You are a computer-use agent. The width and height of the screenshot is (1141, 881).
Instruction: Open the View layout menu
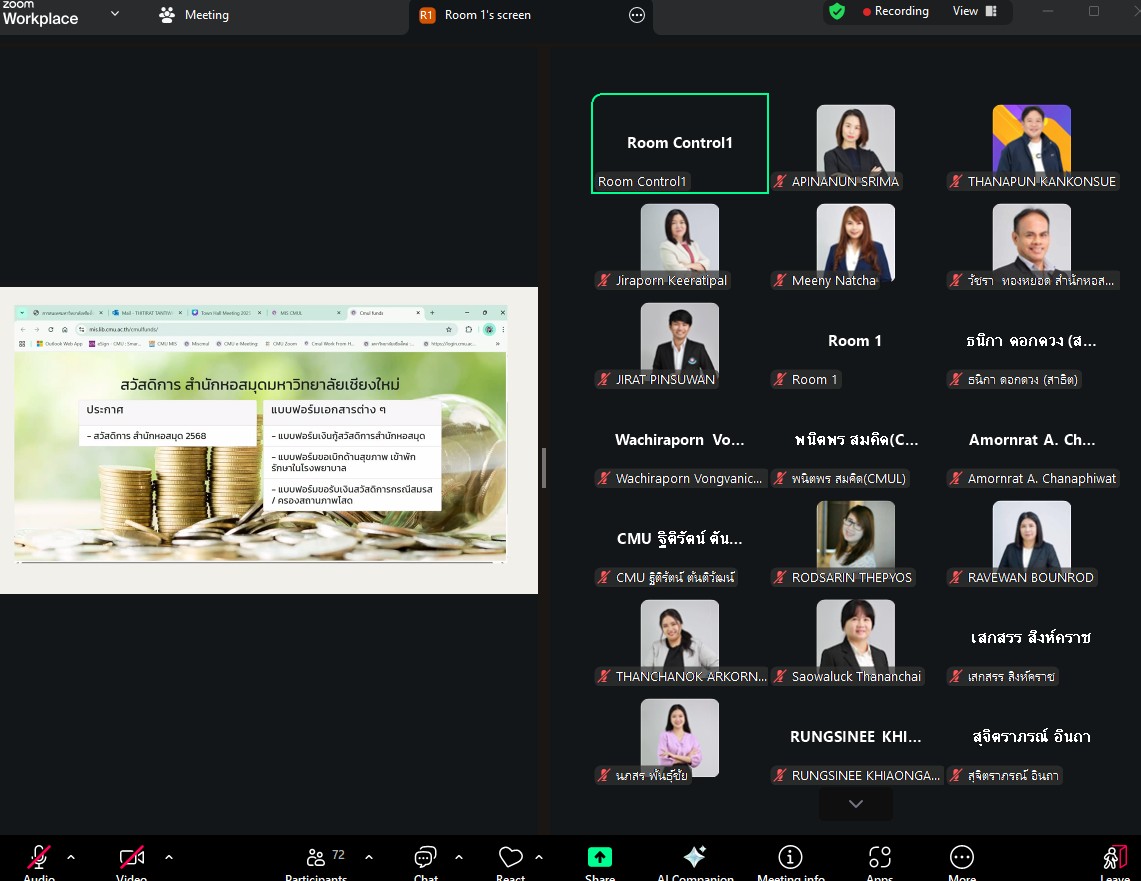974,11
